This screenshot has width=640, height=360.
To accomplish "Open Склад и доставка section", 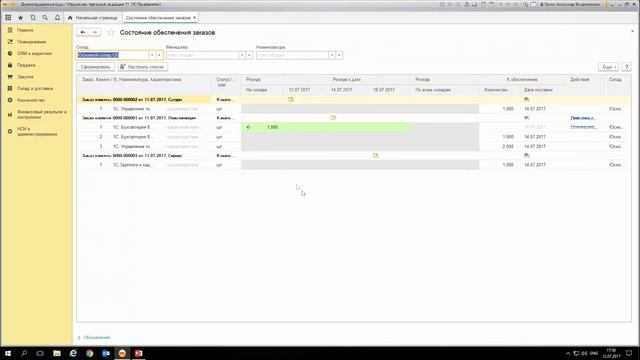I will 35,88.
